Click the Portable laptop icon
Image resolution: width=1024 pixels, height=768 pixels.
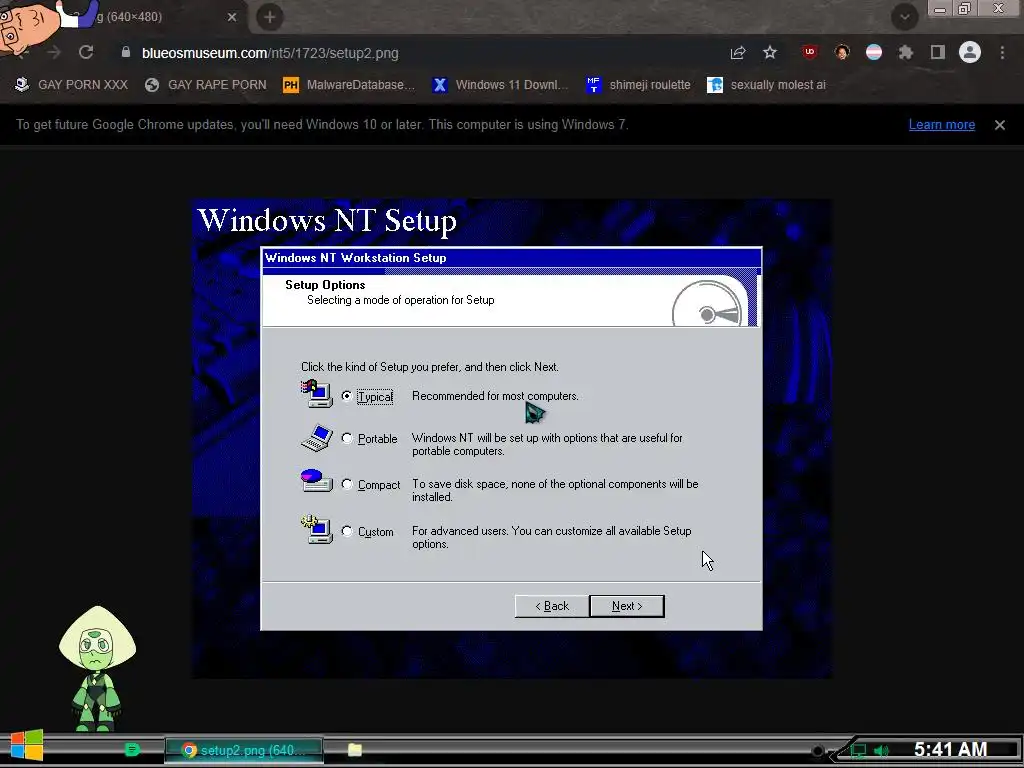pos(317,438)
